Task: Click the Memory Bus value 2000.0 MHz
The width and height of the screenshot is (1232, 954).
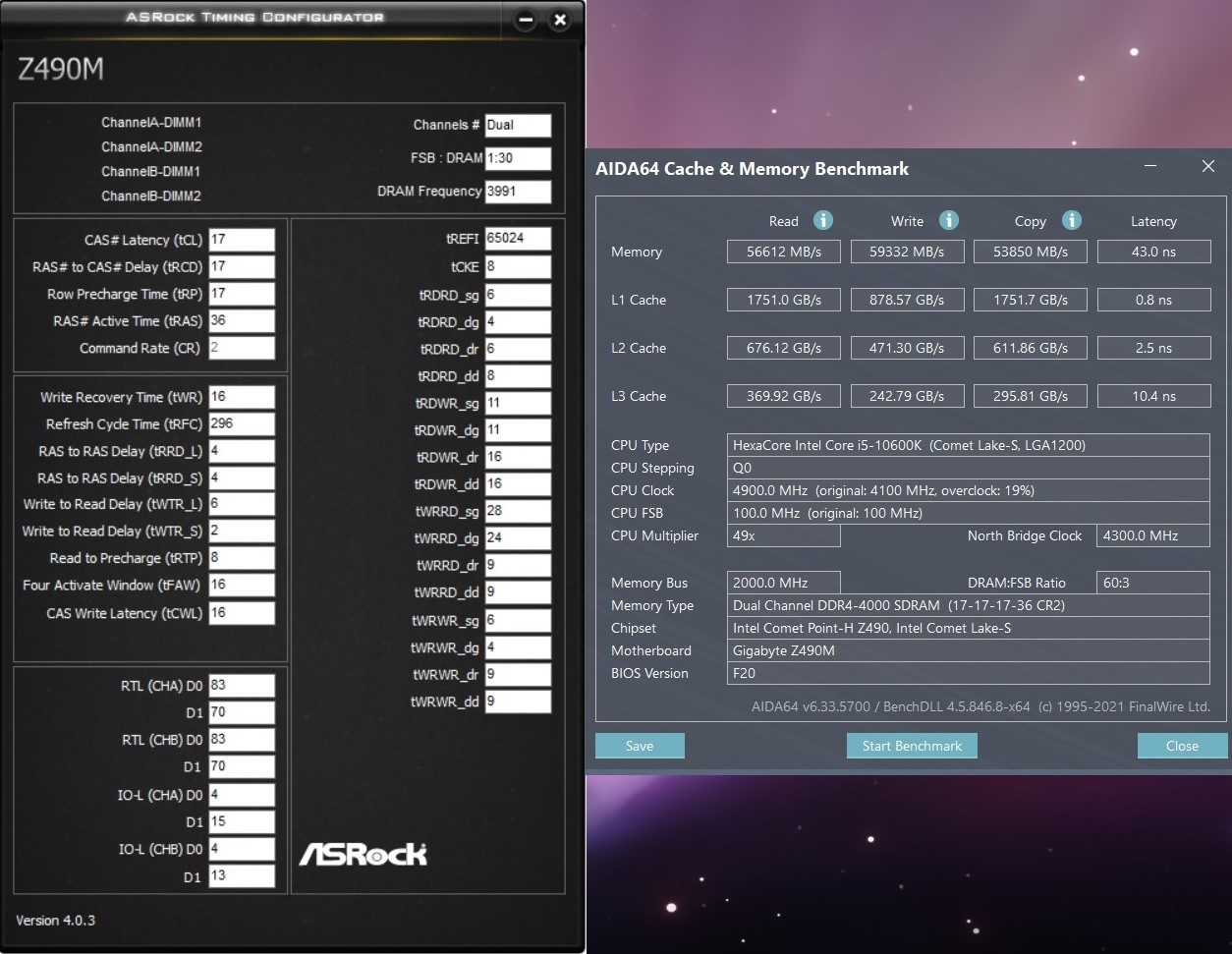Action: (784, 583)
